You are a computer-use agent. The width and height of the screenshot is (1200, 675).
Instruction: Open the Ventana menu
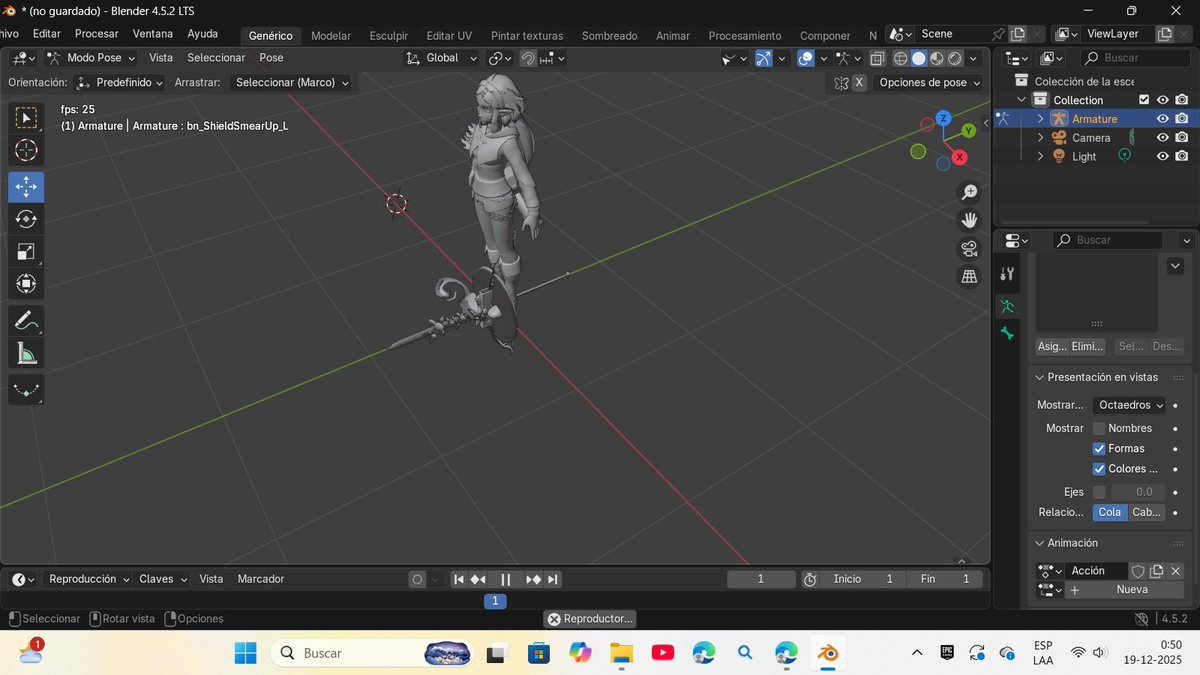point(153,34)
